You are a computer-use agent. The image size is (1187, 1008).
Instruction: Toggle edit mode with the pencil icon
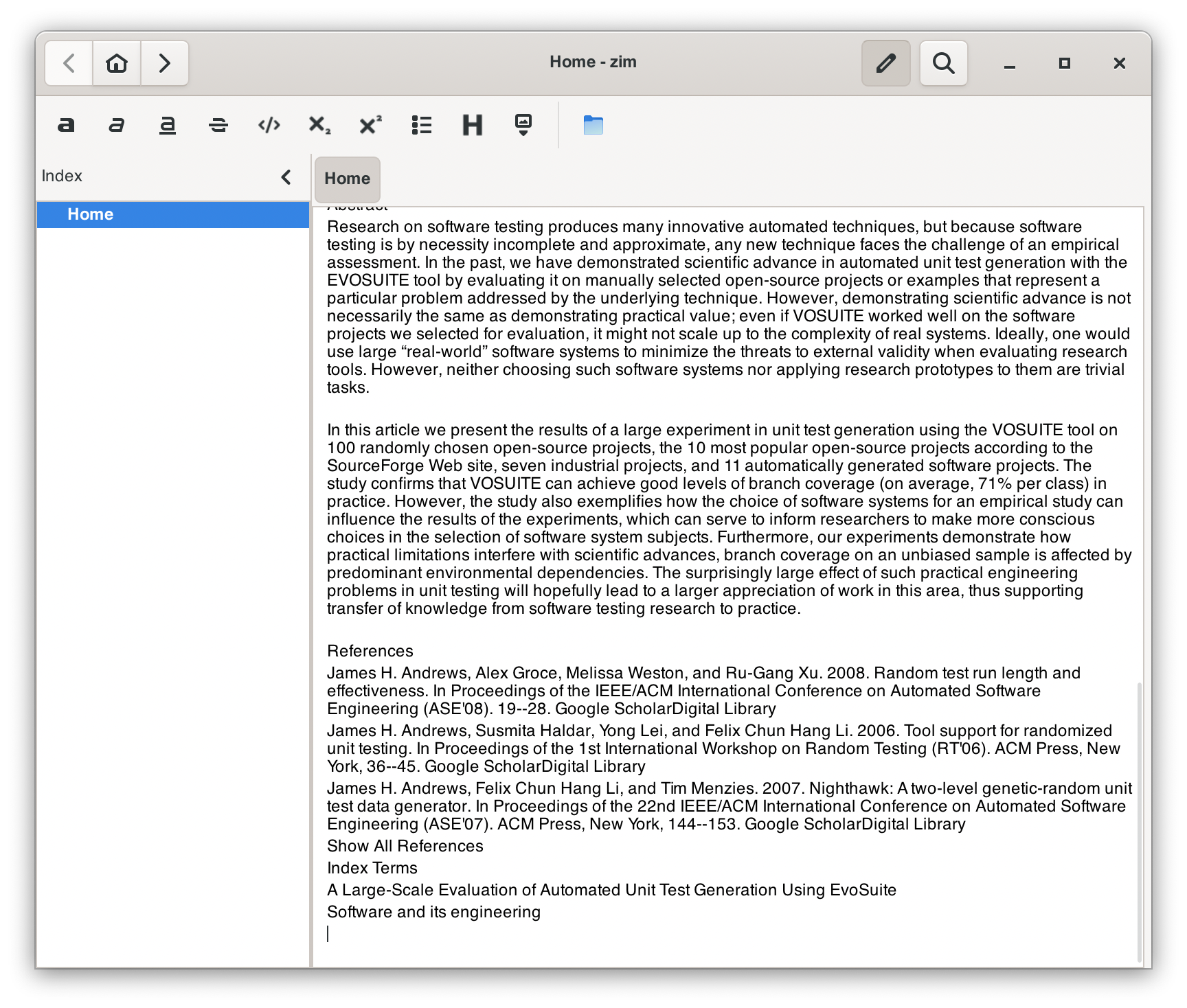pos(885,63)
